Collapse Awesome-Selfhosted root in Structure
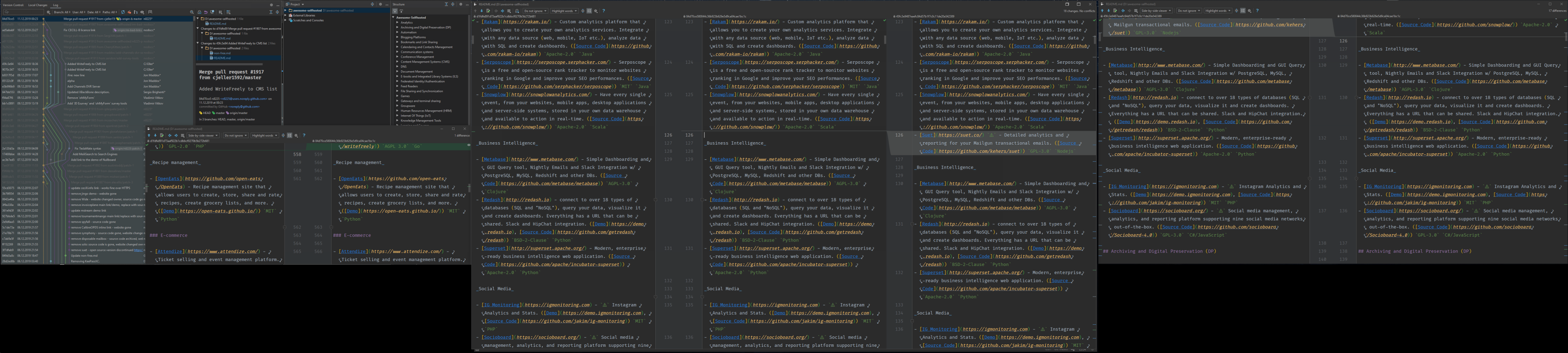Image resolution: width=1568 pixels, height=353 pixels. point(393,18)
